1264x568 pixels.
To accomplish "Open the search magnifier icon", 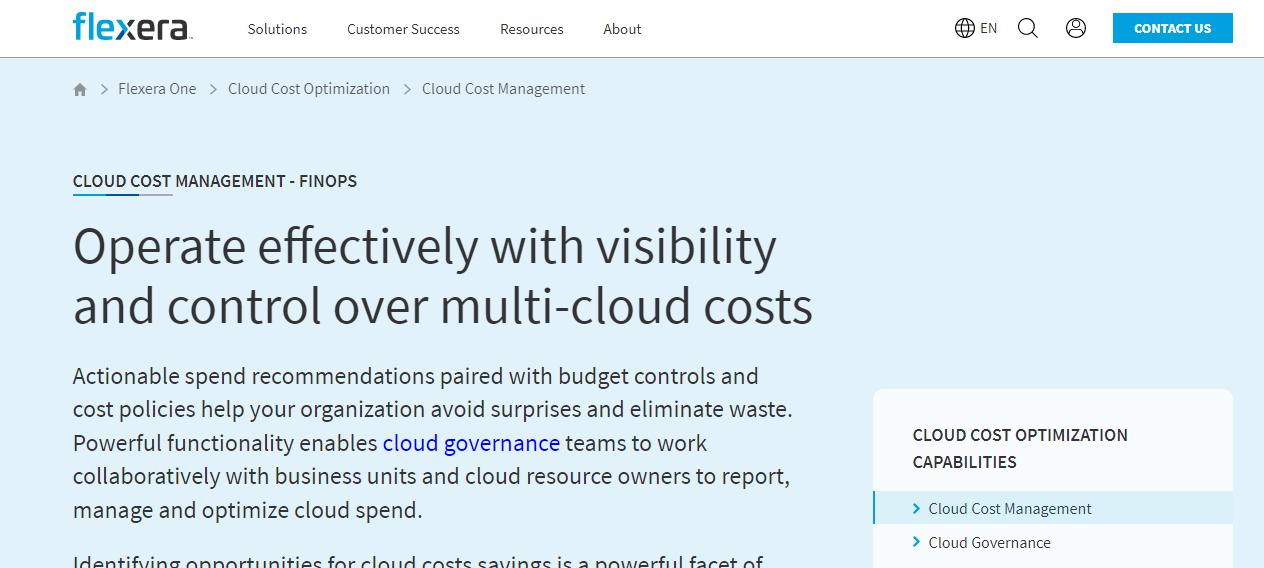I will pos(1028,28).
